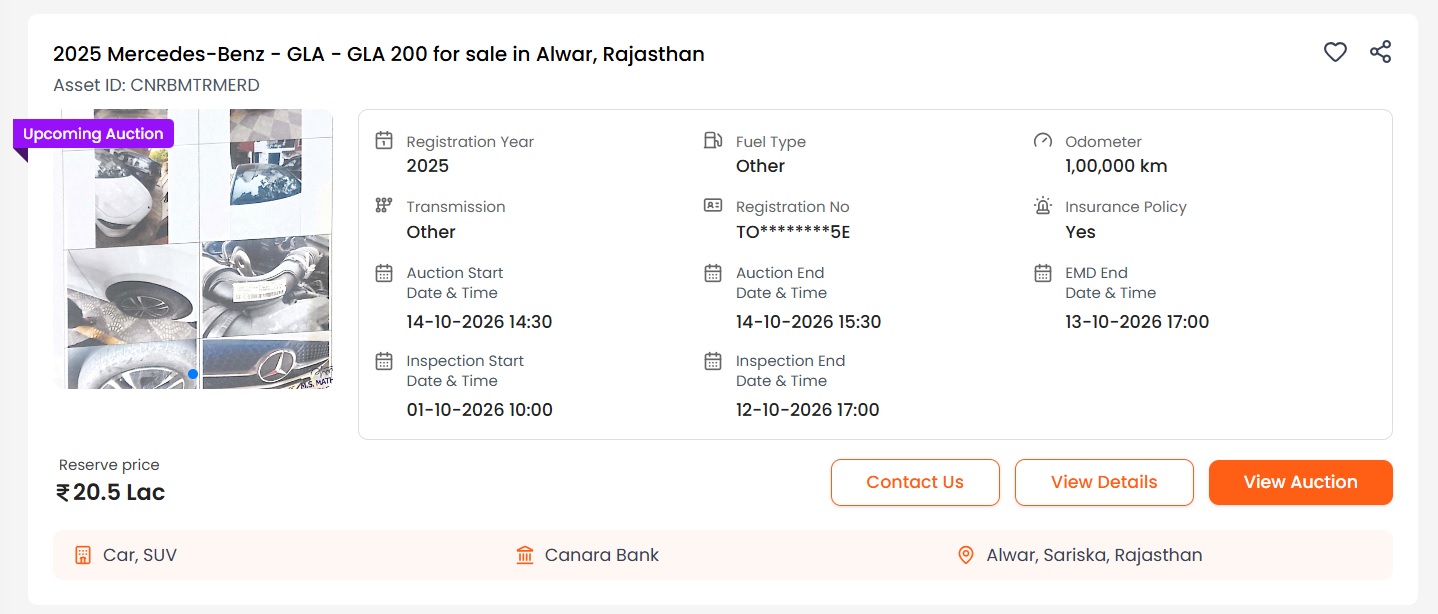This screenshot has width=1438, height=614.
Task: Click the Odometer gauge icon
Action: (x=1042, y=141)
